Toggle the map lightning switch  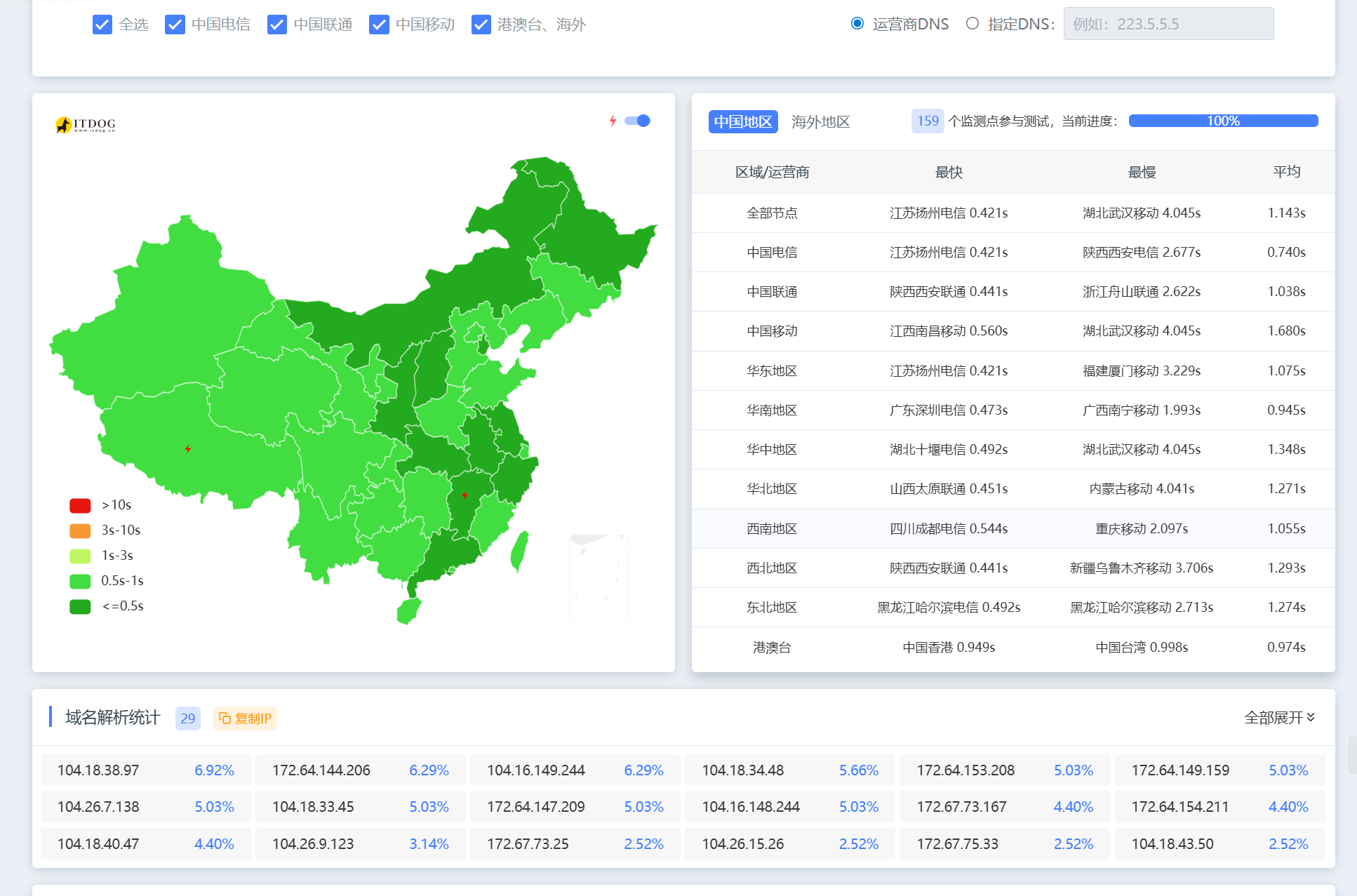coord(638,121)
